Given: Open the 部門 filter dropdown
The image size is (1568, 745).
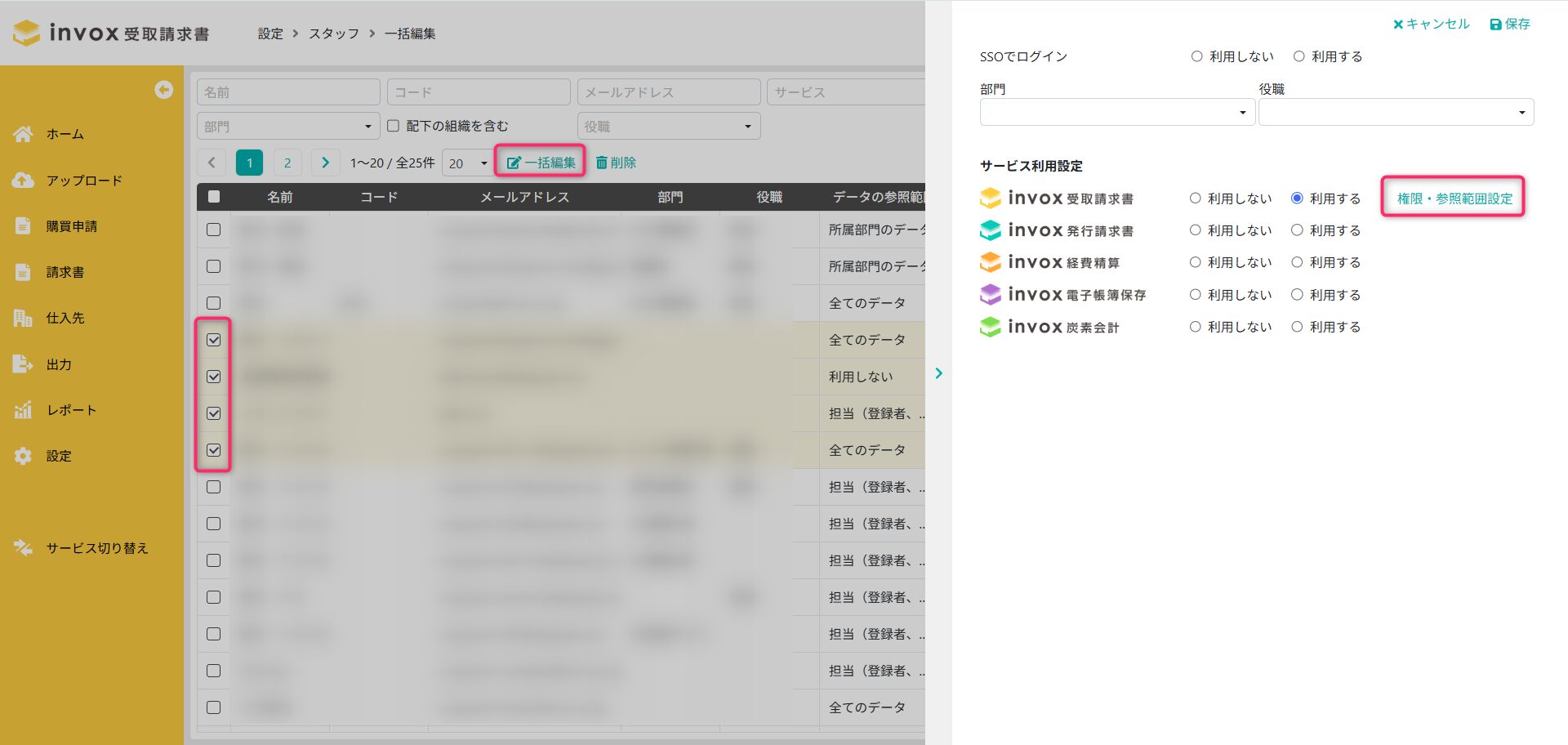Looking at the screenshot, I should coord(288,126).
